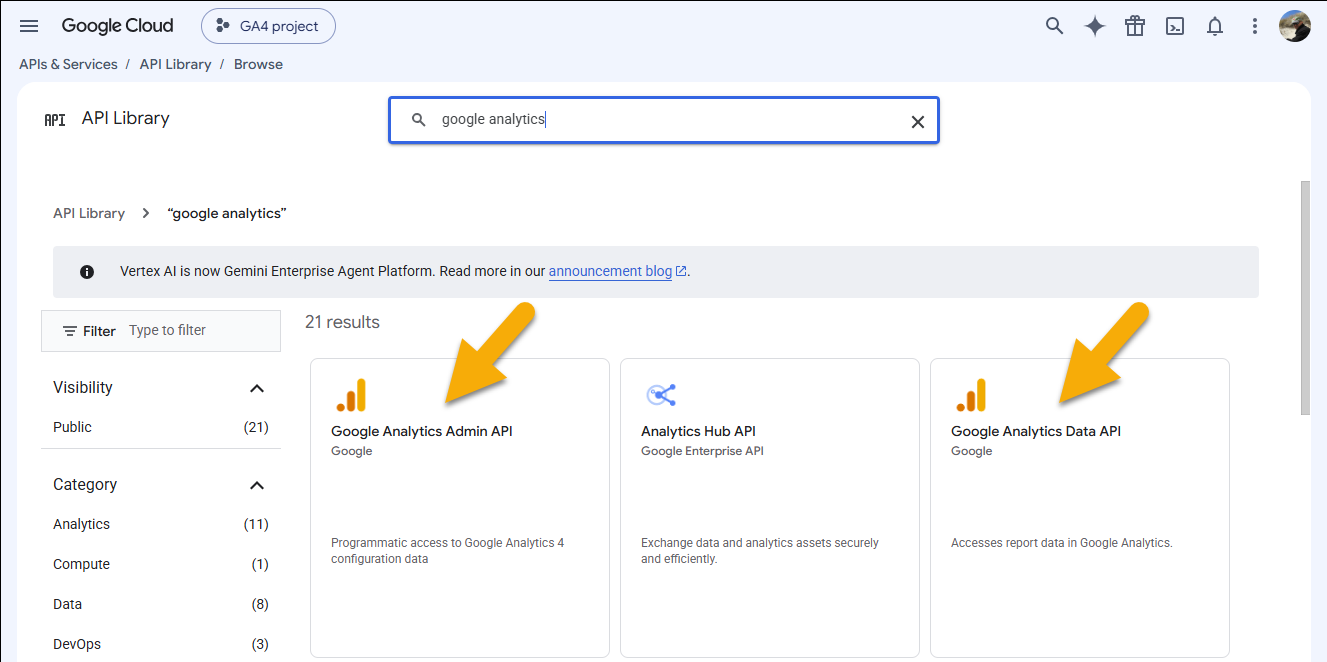Activate the Cloud Shell terminal icon

[1175, 27]
